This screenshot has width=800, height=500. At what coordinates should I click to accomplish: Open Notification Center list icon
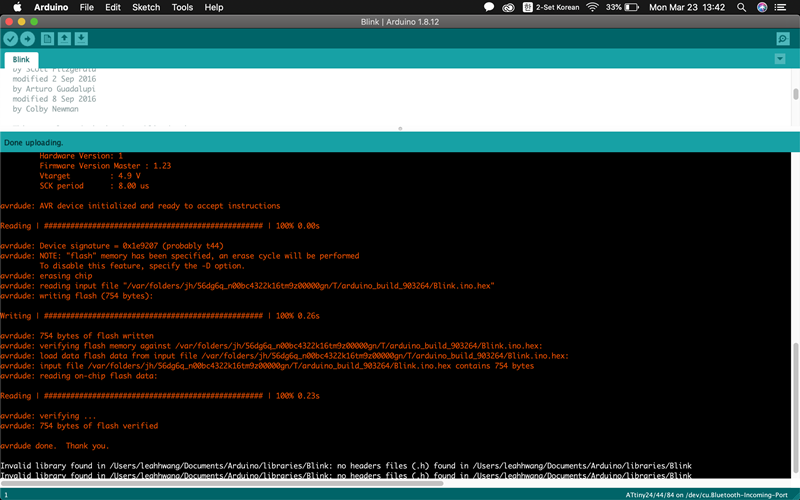coord(780,7)
